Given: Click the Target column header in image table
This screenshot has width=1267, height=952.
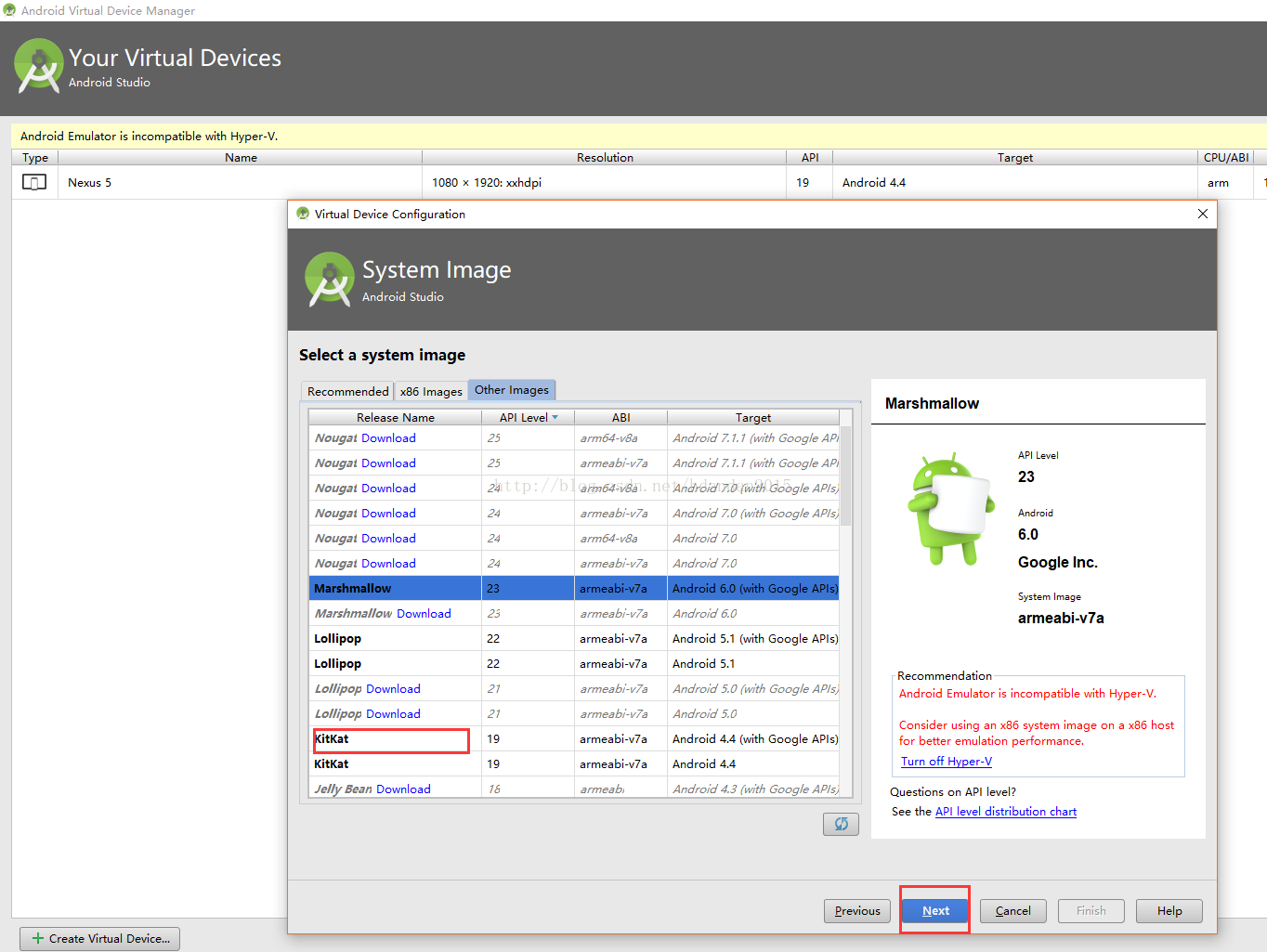Looking at the screenshot, I should point(753,417).
